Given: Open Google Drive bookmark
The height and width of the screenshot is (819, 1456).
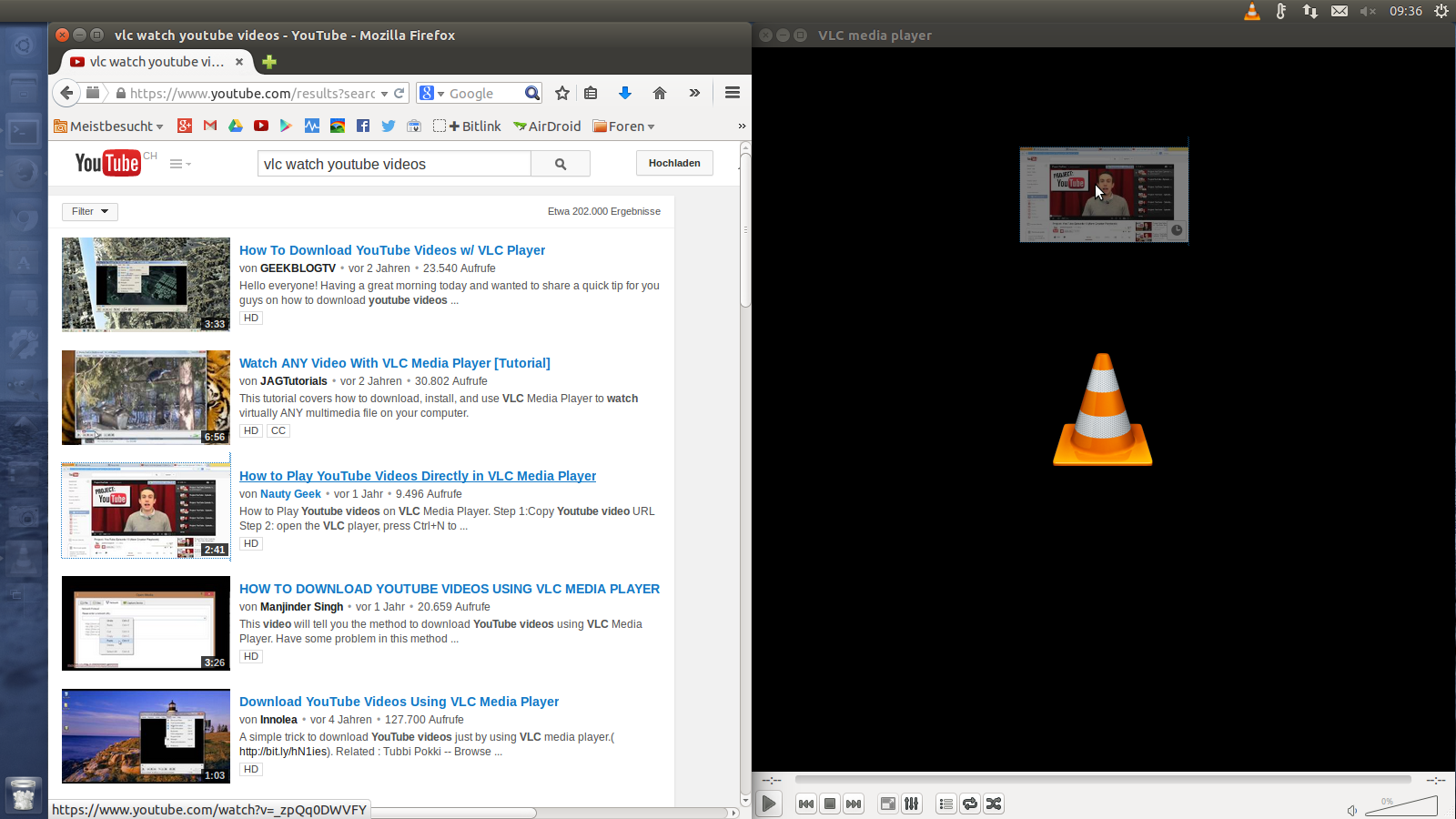Looking at the screenshot, I should [236, 126].
